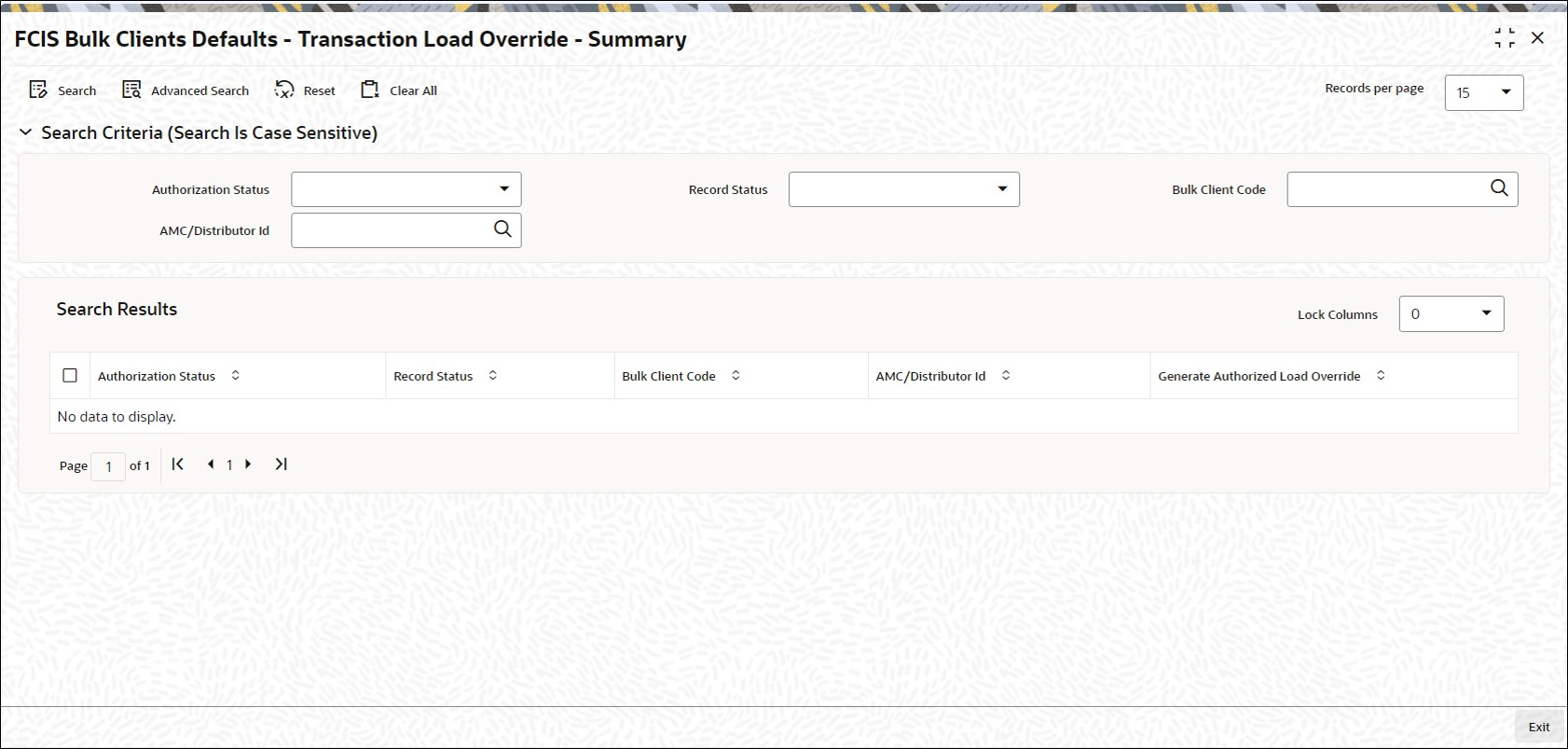
Task: Open Bulk Client Code lookup magnifier
Action: pos(1499,188)
